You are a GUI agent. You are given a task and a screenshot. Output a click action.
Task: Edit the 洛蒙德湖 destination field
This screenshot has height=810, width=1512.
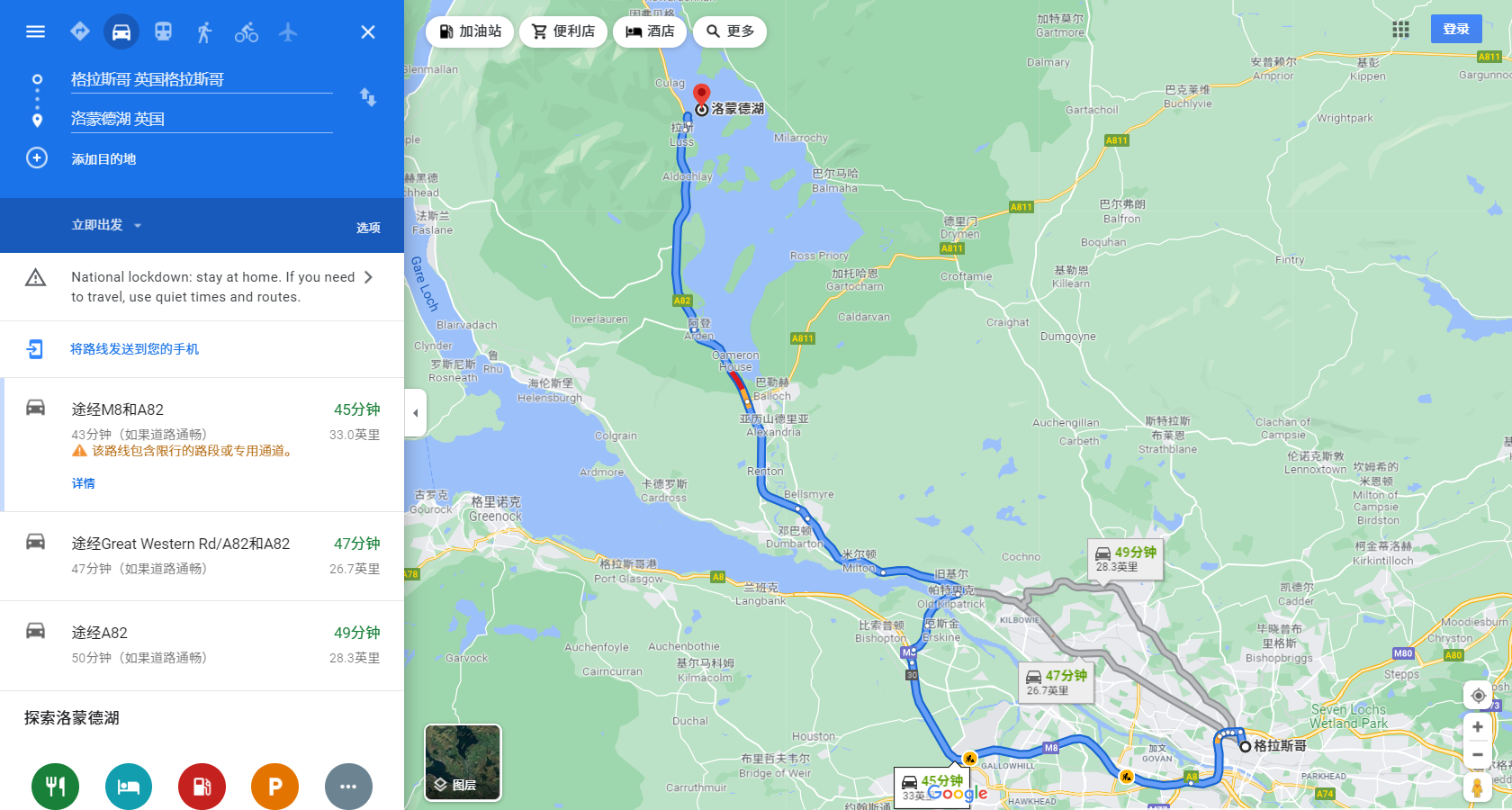click(202, 119)
